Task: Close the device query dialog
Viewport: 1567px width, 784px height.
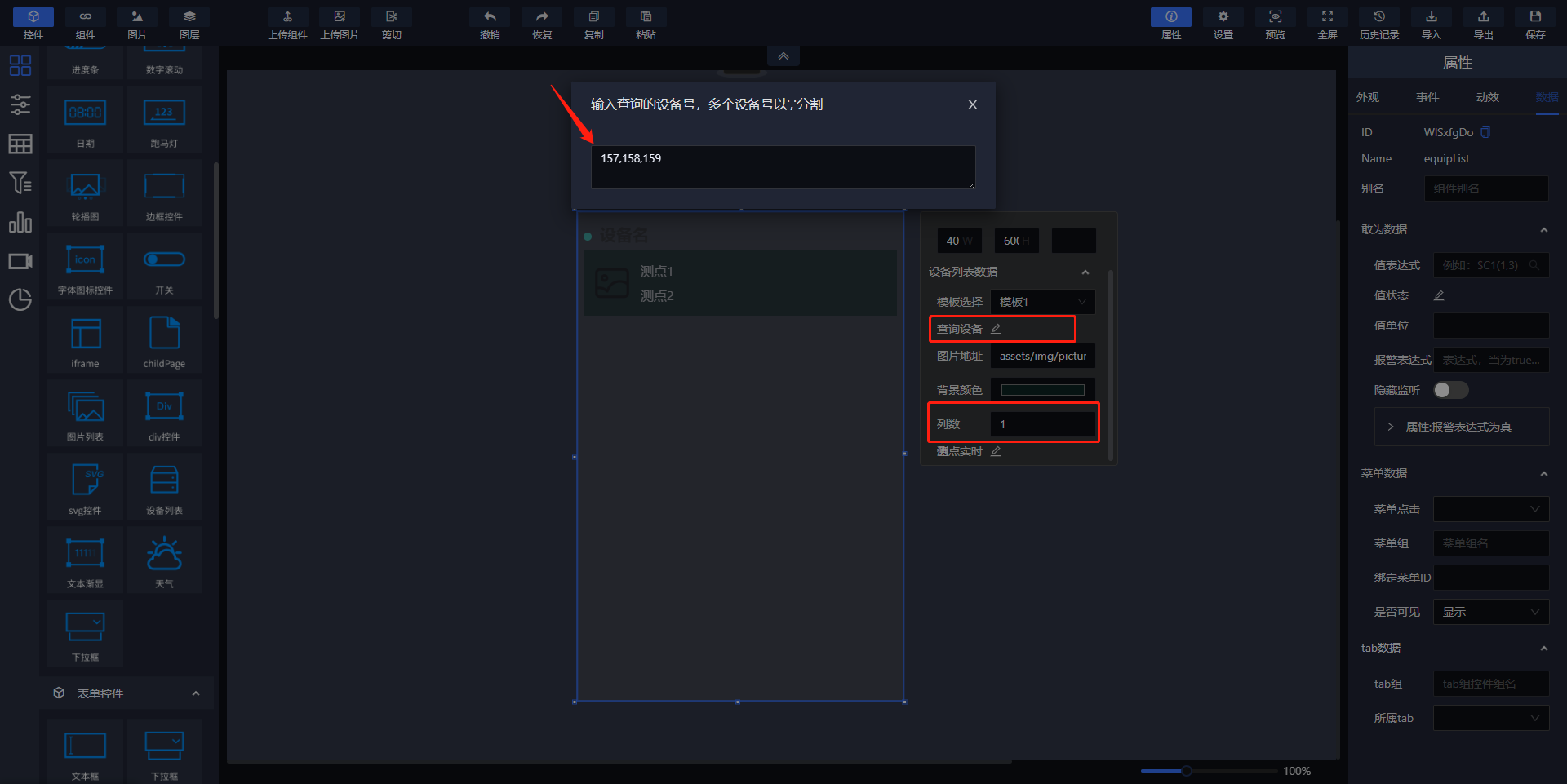Action: click(x=972, y=104)
